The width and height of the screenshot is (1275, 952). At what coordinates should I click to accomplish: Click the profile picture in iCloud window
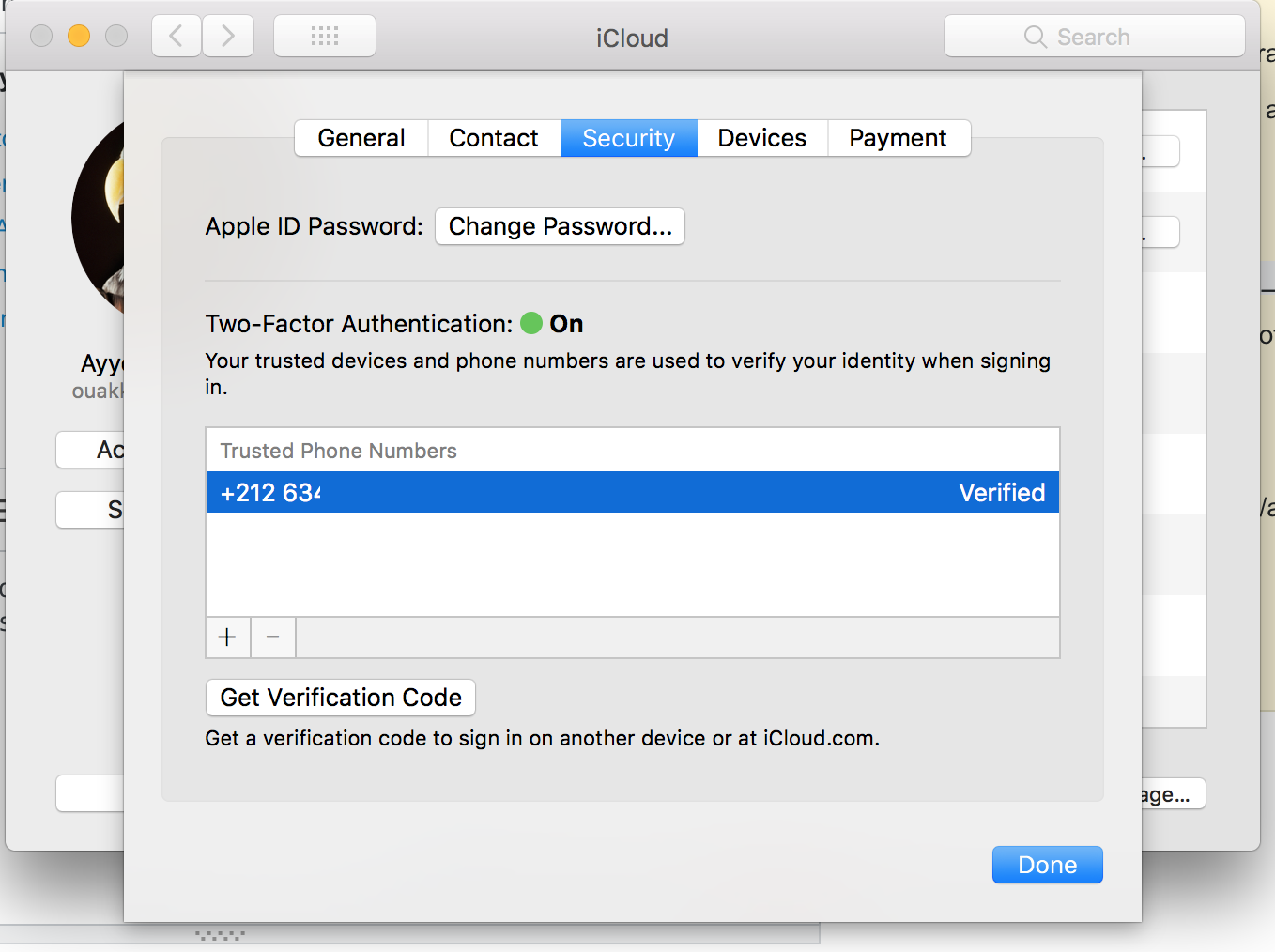click(x=98, y=218)
